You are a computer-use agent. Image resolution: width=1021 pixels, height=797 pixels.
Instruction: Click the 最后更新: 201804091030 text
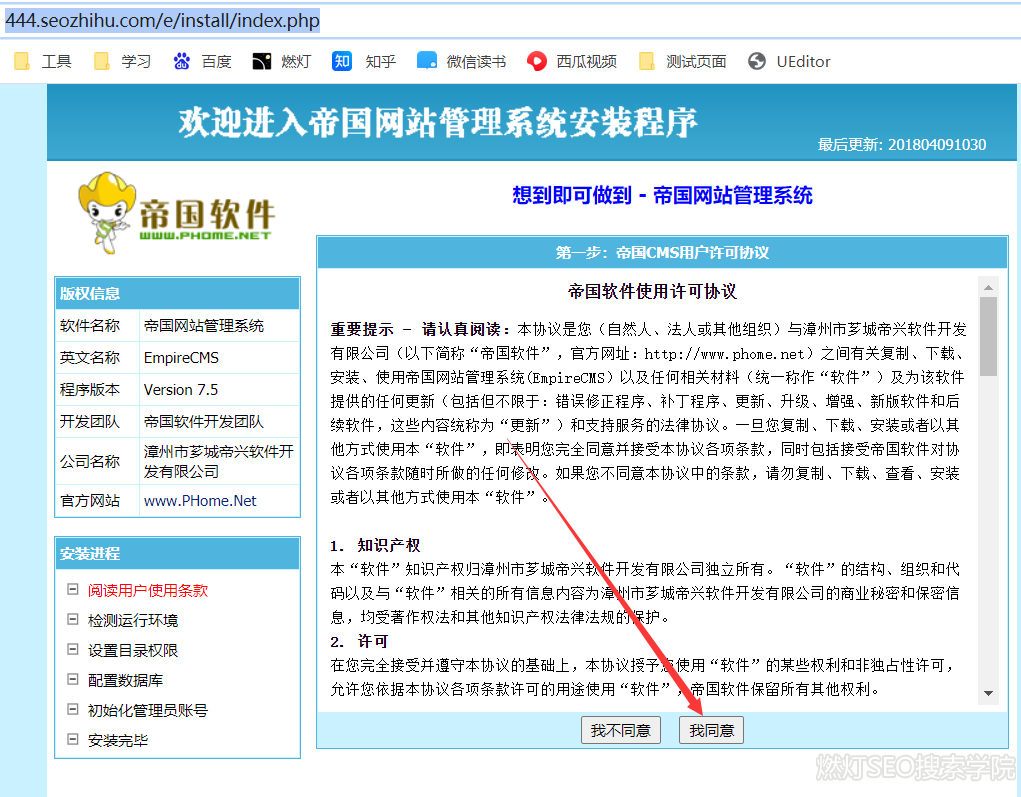pos(902,145)
